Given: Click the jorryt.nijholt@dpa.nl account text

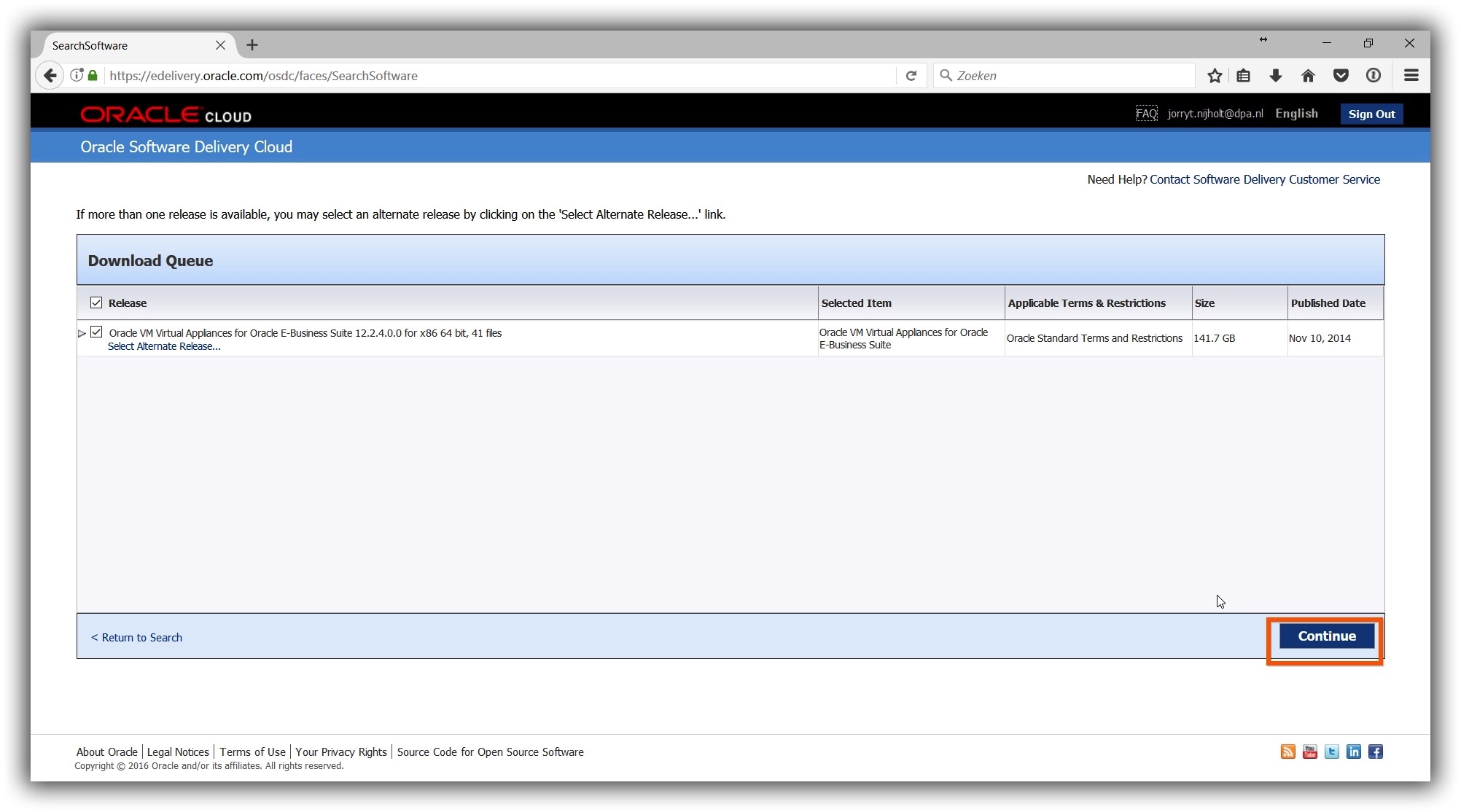Looking at the screenshot, I should (1215, 114).
